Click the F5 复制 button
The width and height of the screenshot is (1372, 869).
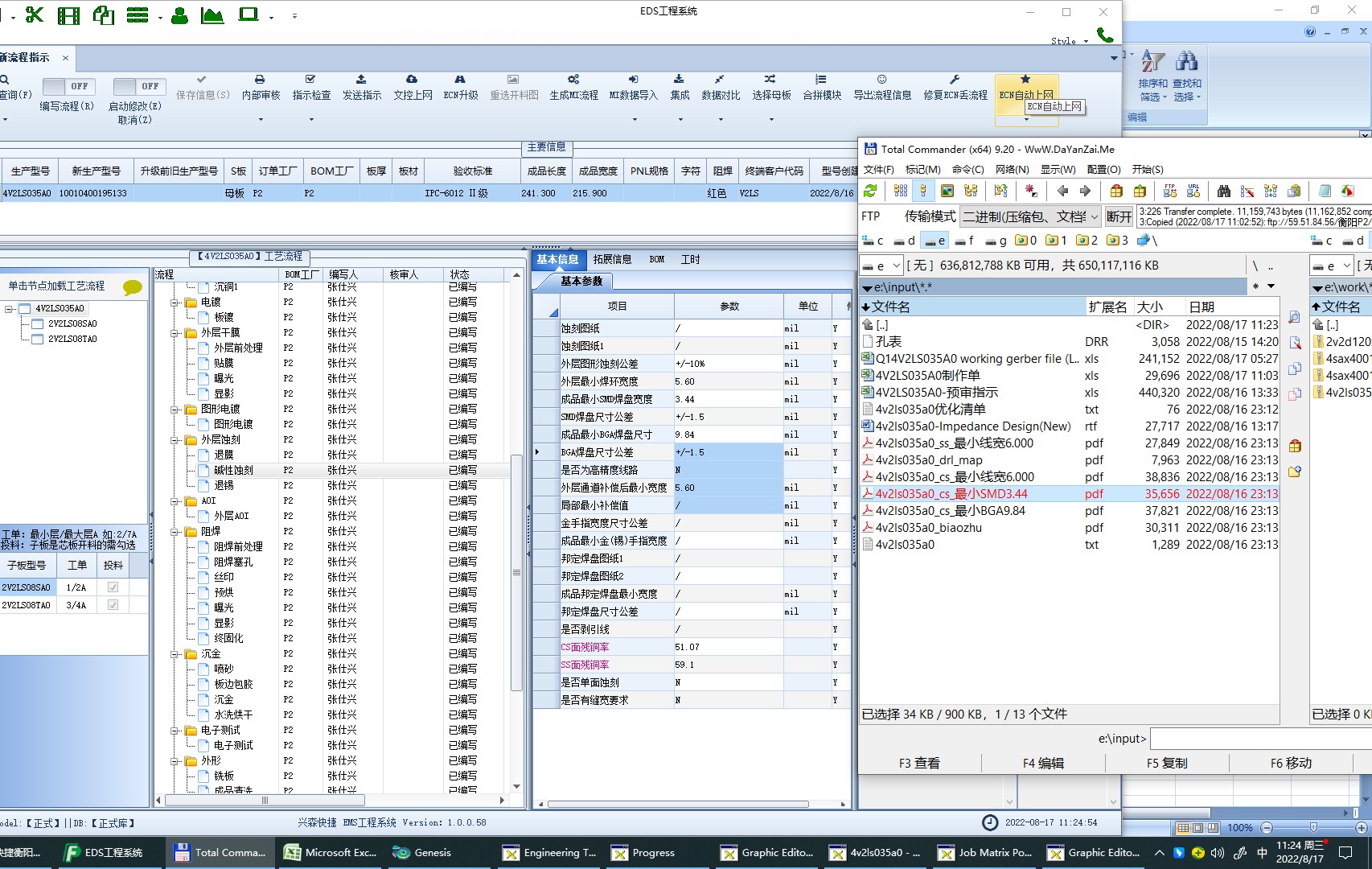pyautogui.click(x=1167, y=763)
